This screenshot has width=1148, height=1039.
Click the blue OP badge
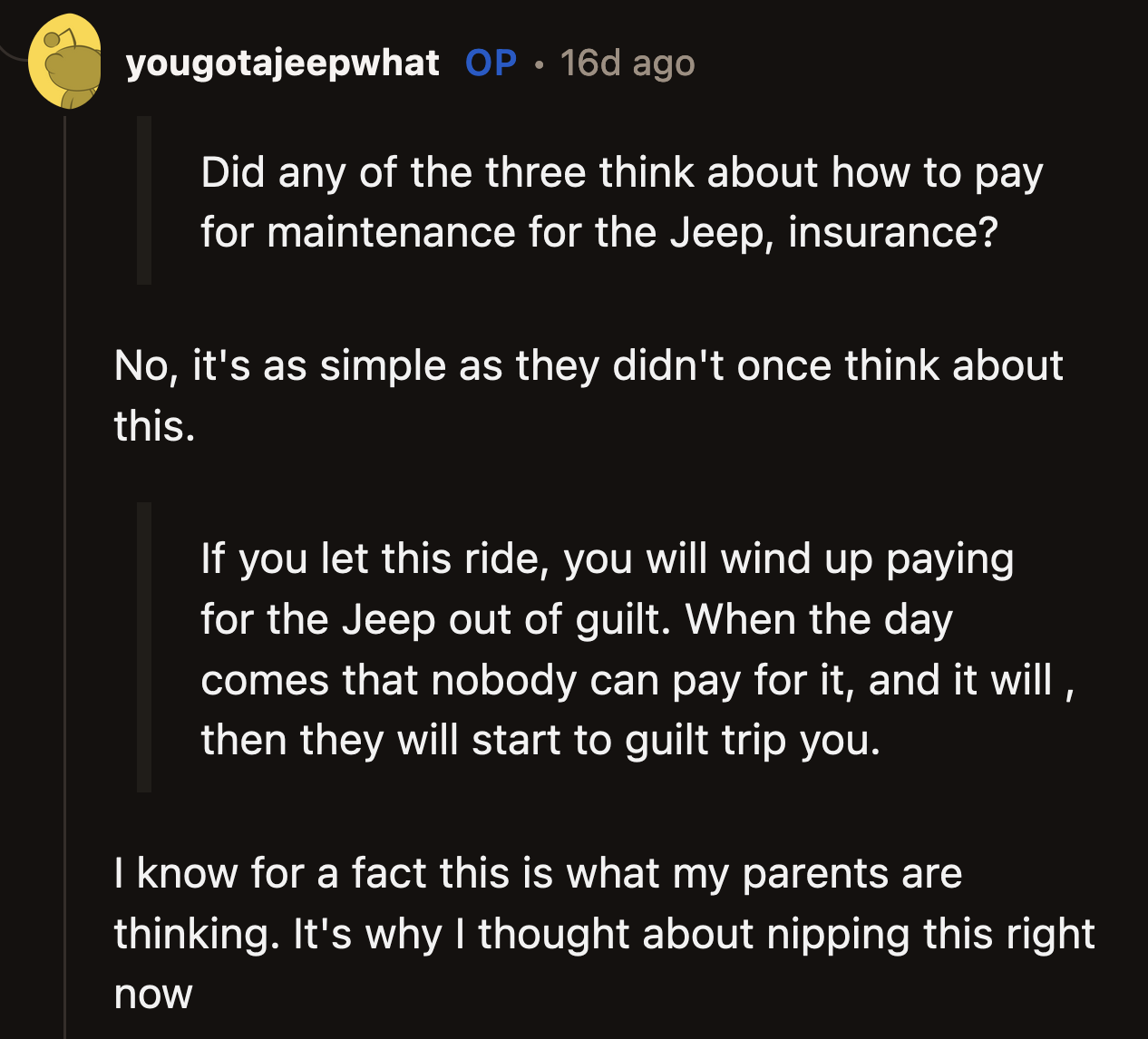pos(491,63)
